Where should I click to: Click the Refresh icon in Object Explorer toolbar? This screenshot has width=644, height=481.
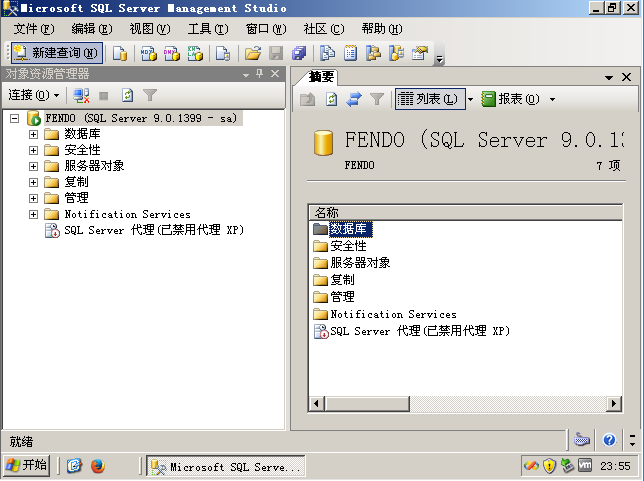pyautogui.click(x=127, y=95)
